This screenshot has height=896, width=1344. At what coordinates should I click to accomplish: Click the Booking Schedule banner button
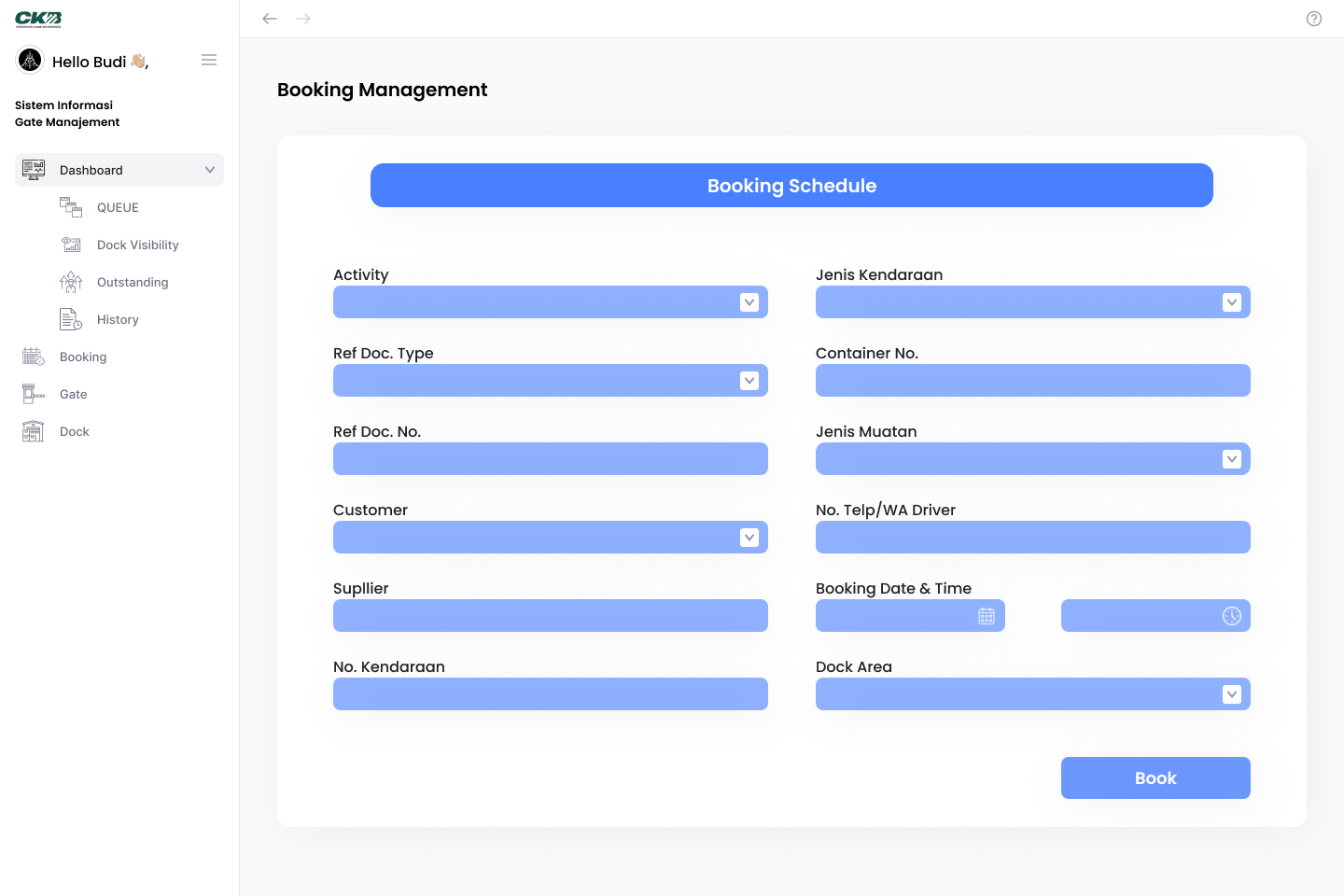point(791,185)
